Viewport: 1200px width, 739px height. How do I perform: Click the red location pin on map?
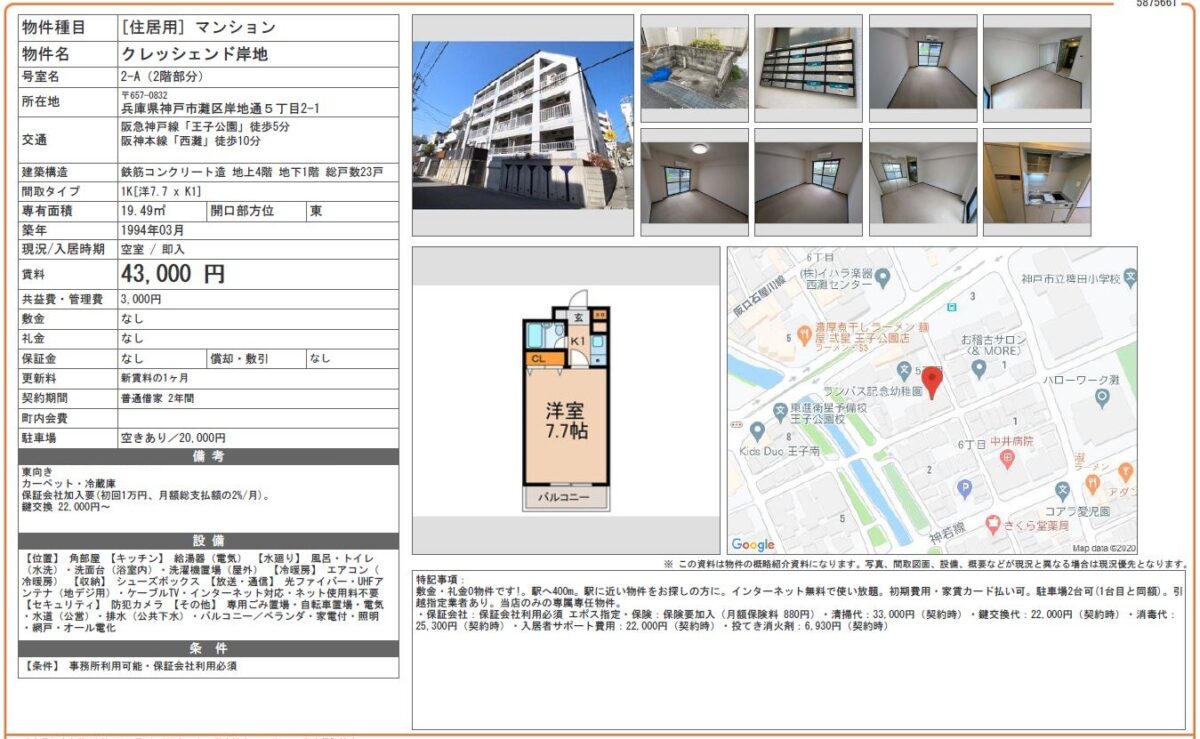(x=931, y=382)
